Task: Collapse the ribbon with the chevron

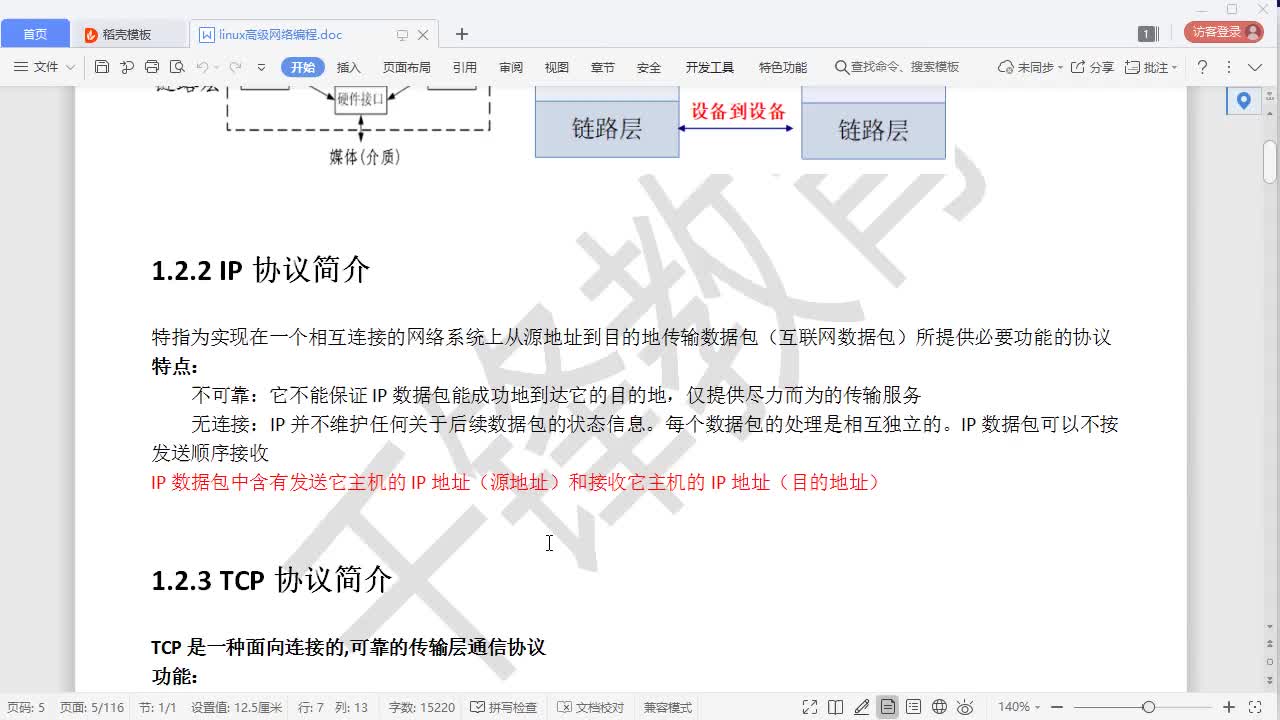Action: tap(1257, 67)
